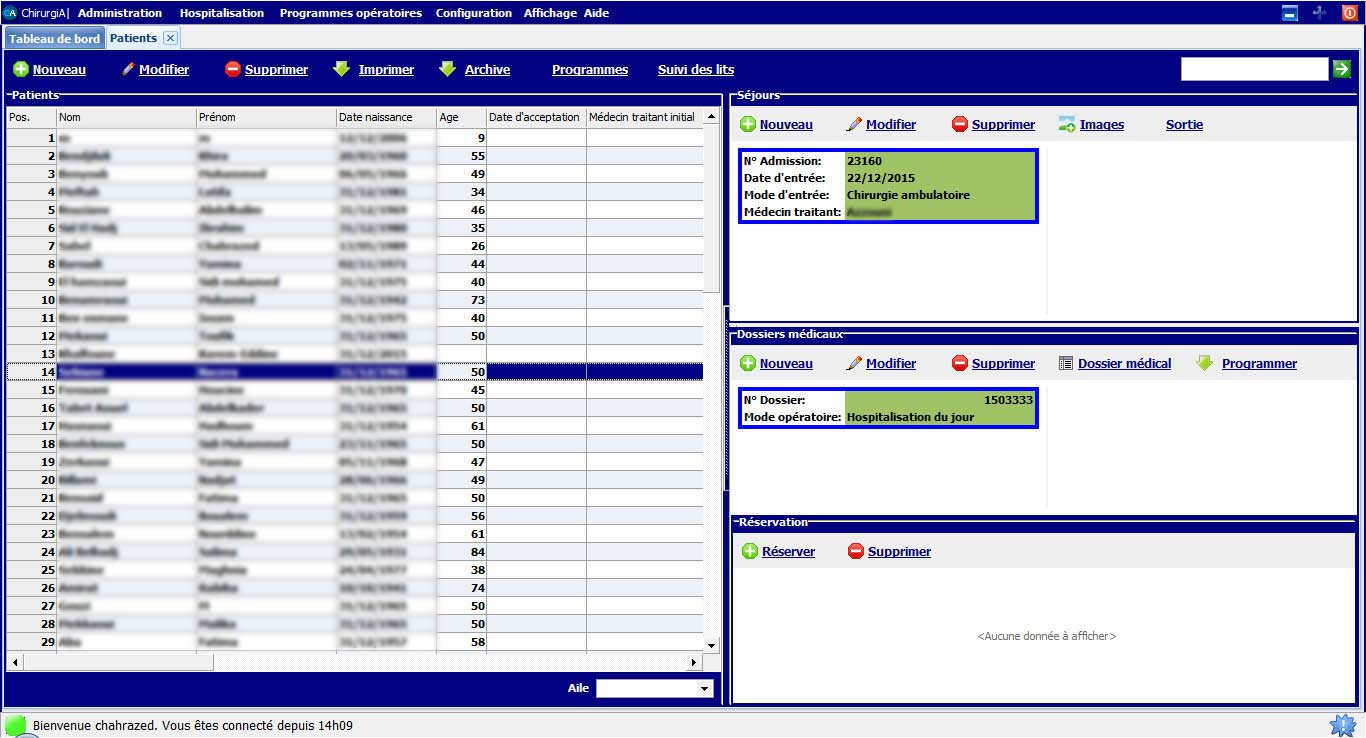
Task: Click red Supprimer icon in Réservation panel
Action: pyautogui.click(x=856, y=552)
